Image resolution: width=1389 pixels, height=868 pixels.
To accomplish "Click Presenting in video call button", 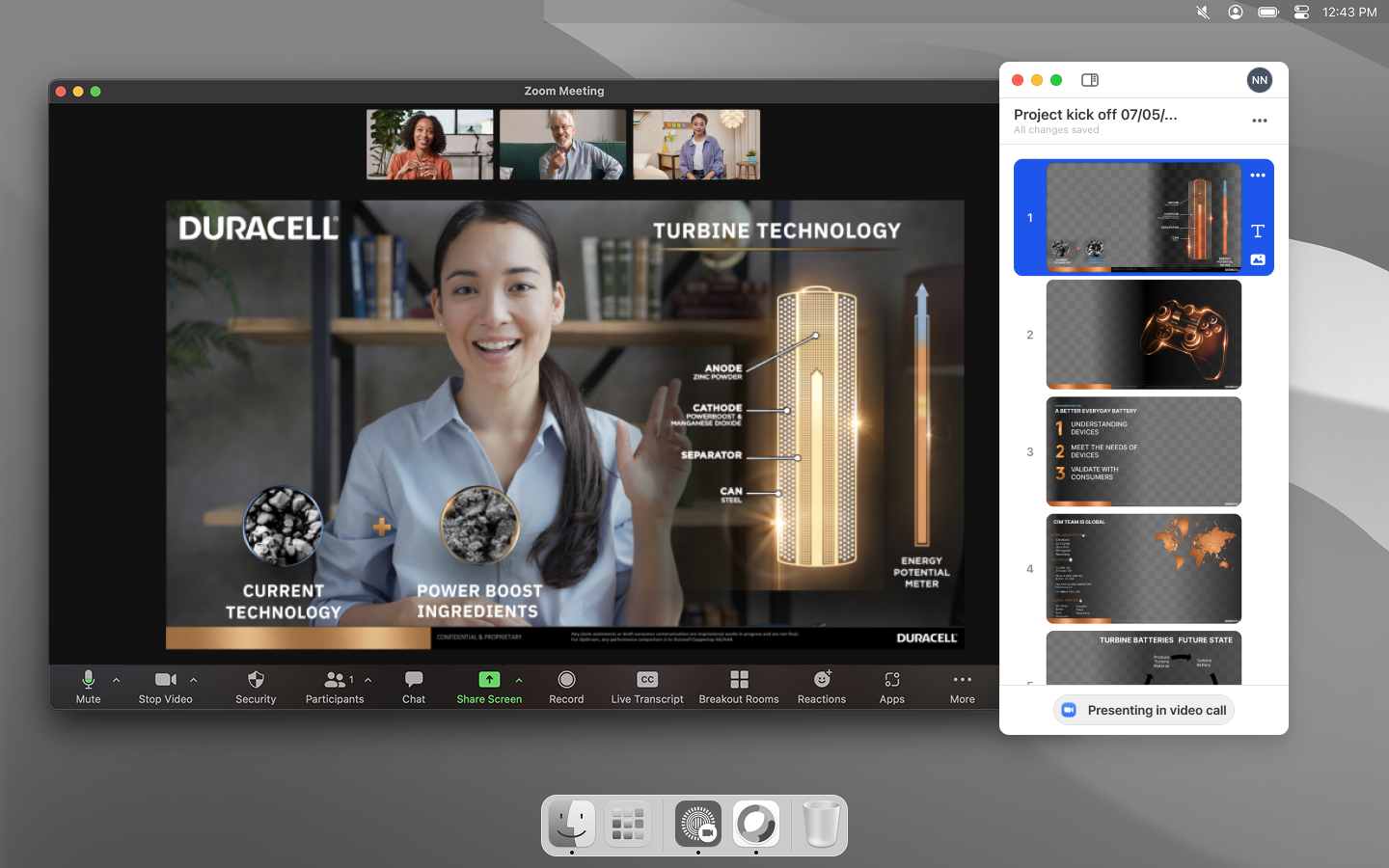I will click(1144, 710).
